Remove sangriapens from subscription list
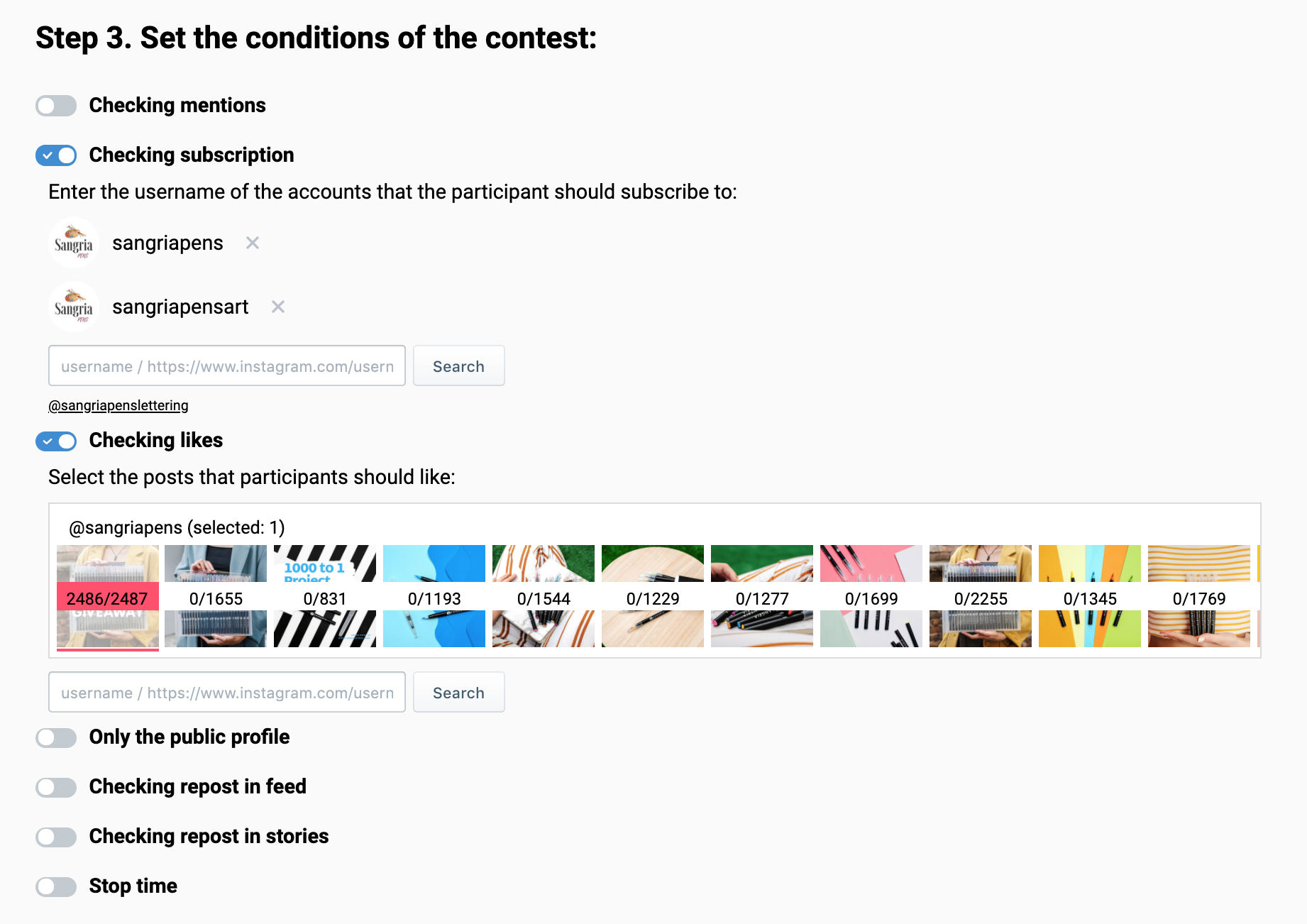The width and height of the screenshot is (1307, 924). point(252,243)
